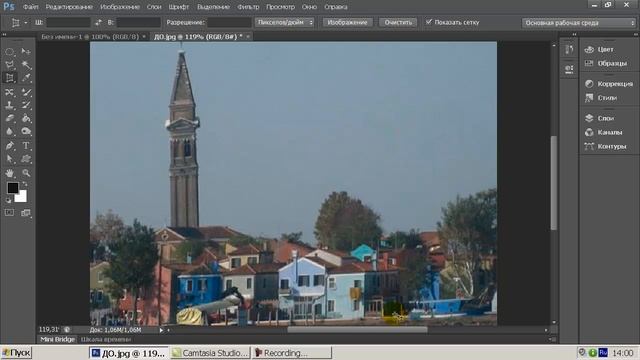Screen dimensions: 640x360
Task: Open the Фильтр menu
Action: pyautogui.click(x=248, y=7)
